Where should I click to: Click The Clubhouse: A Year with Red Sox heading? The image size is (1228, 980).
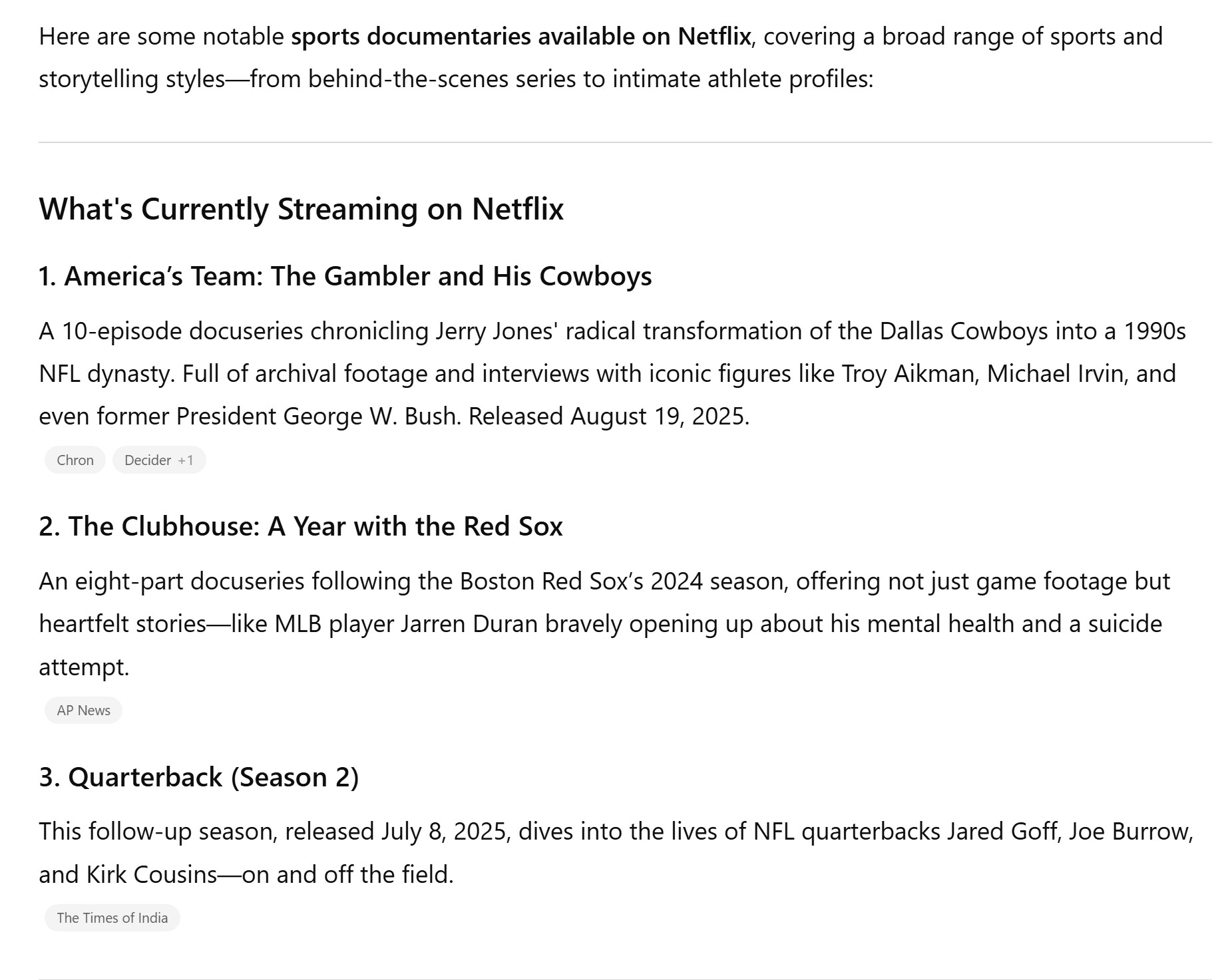click(x=300, y=526)
